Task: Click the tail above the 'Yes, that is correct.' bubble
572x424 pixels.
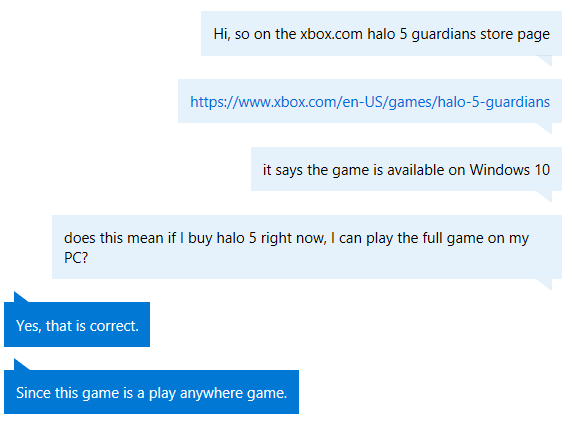Action: pyautogui.click(x=21, y=297)
